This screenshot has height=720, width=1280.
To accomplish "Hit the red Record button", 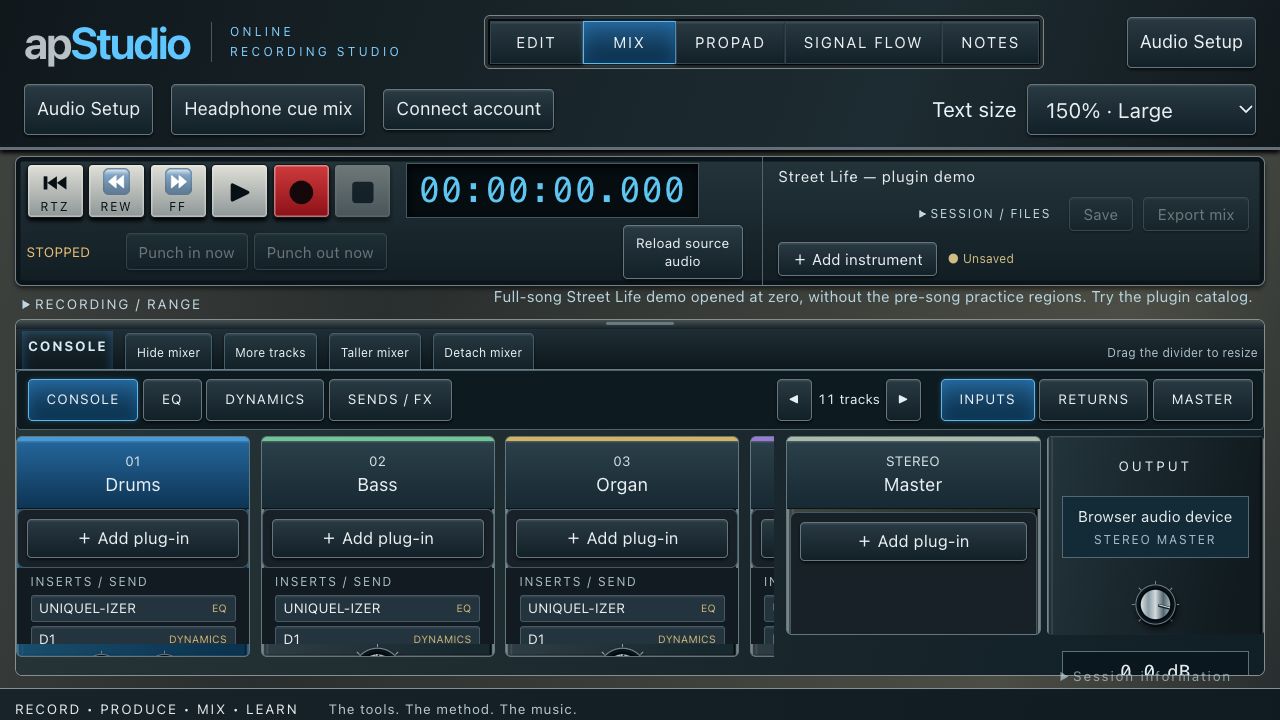I will [301, 191].
